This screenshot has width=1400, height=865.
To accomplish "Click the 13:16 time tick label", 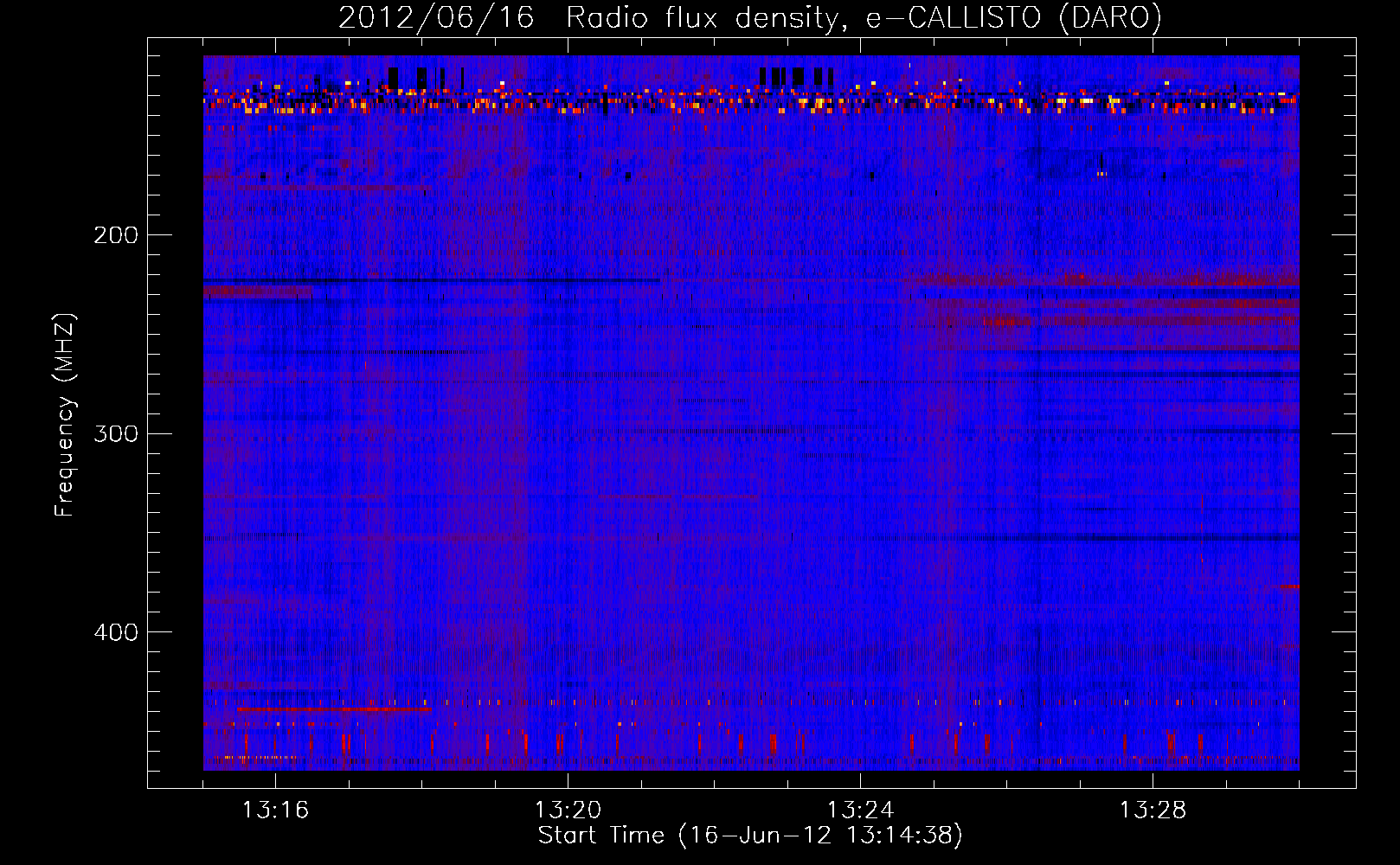I will coord(275,811).
